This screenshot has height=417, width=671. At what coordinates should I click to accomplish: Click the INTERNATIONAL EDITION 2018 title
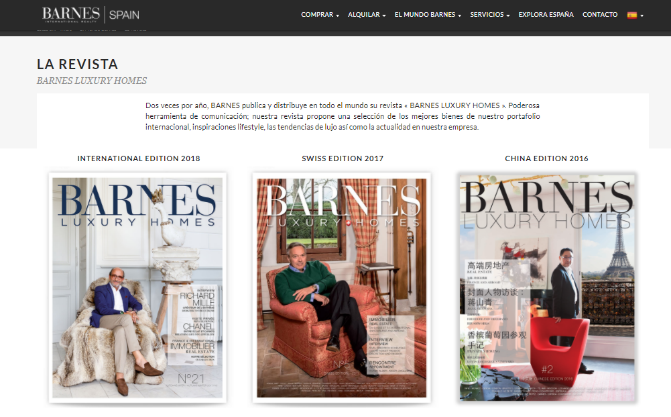pos(139,158)
